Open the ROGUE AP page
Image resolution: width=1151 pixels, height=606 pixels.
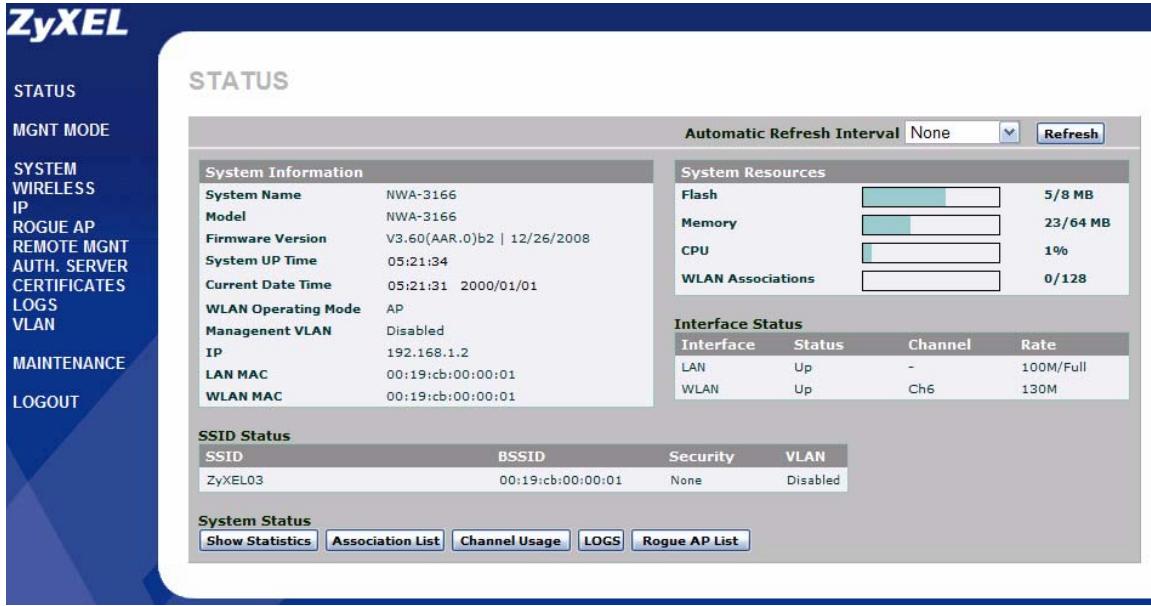pos(54,227)
